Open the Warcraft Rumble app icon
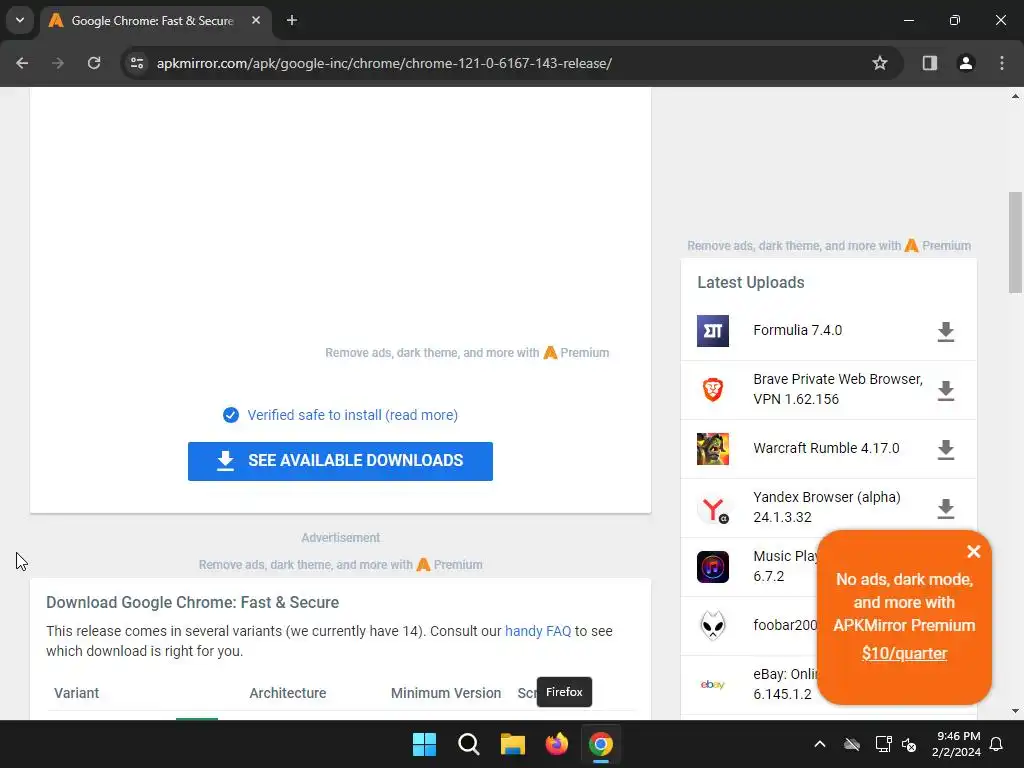This screenshot has height=768, width=1024. tap(712, 449)
